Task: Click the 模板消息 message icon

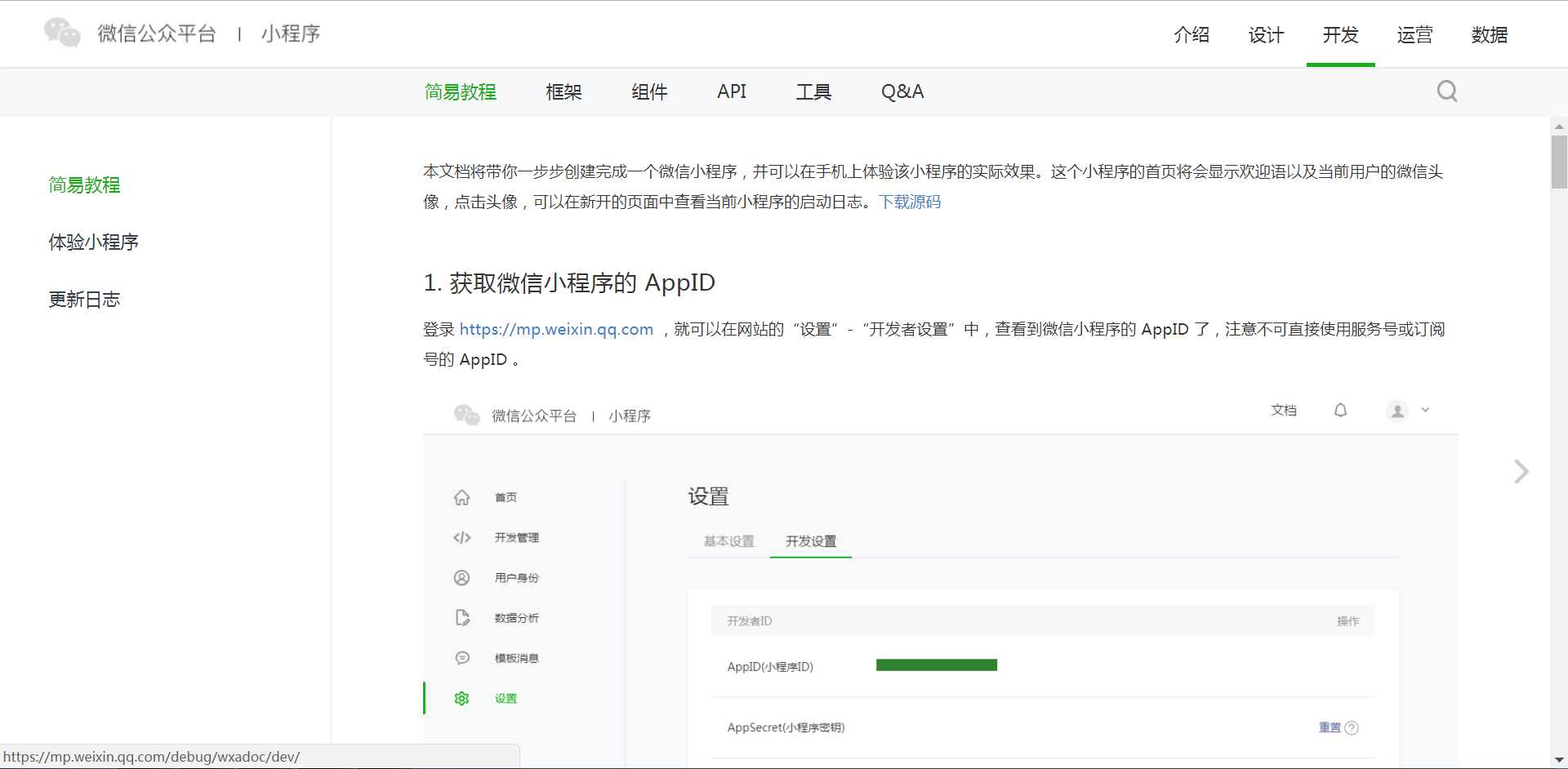Action: (462, 658)
